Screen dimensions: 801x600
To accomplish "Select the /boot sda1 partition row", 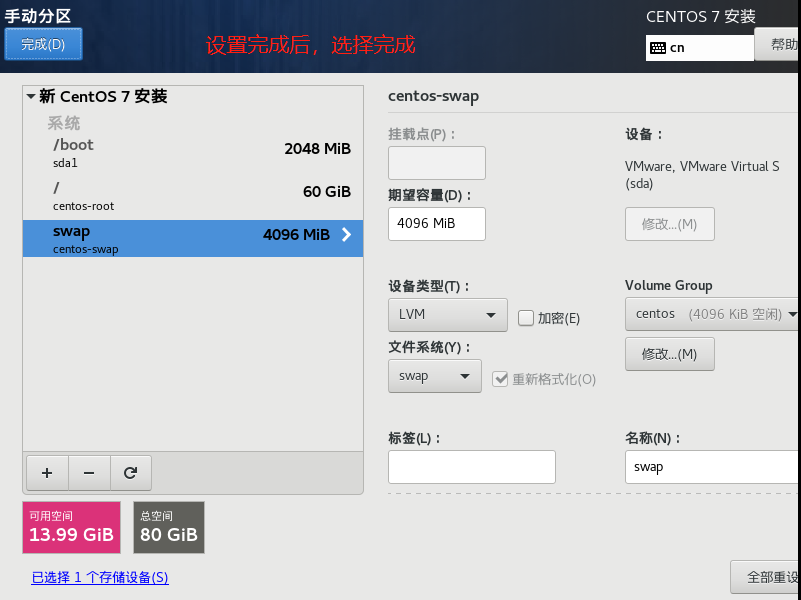I will (x=193, y=153).
